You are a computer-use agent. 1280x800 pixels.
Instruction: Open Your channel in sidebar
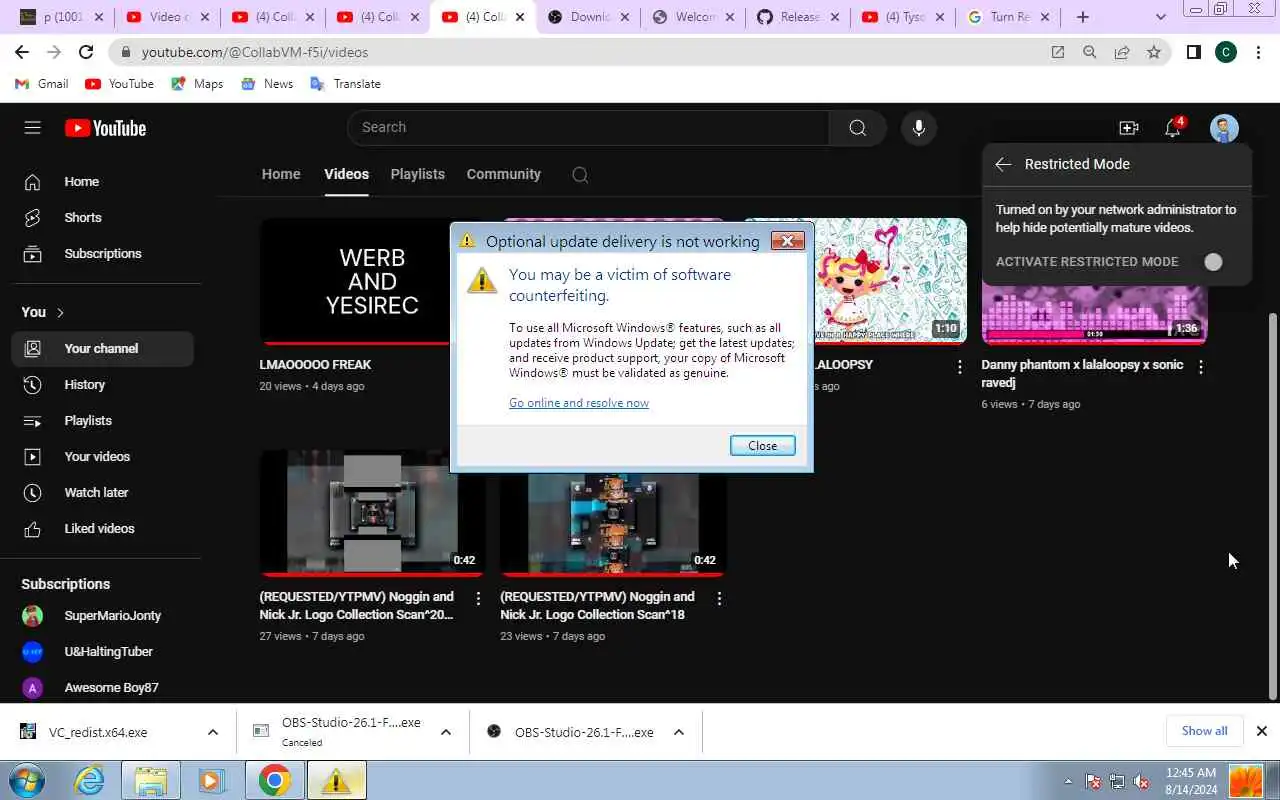click(x=102, y=348)
